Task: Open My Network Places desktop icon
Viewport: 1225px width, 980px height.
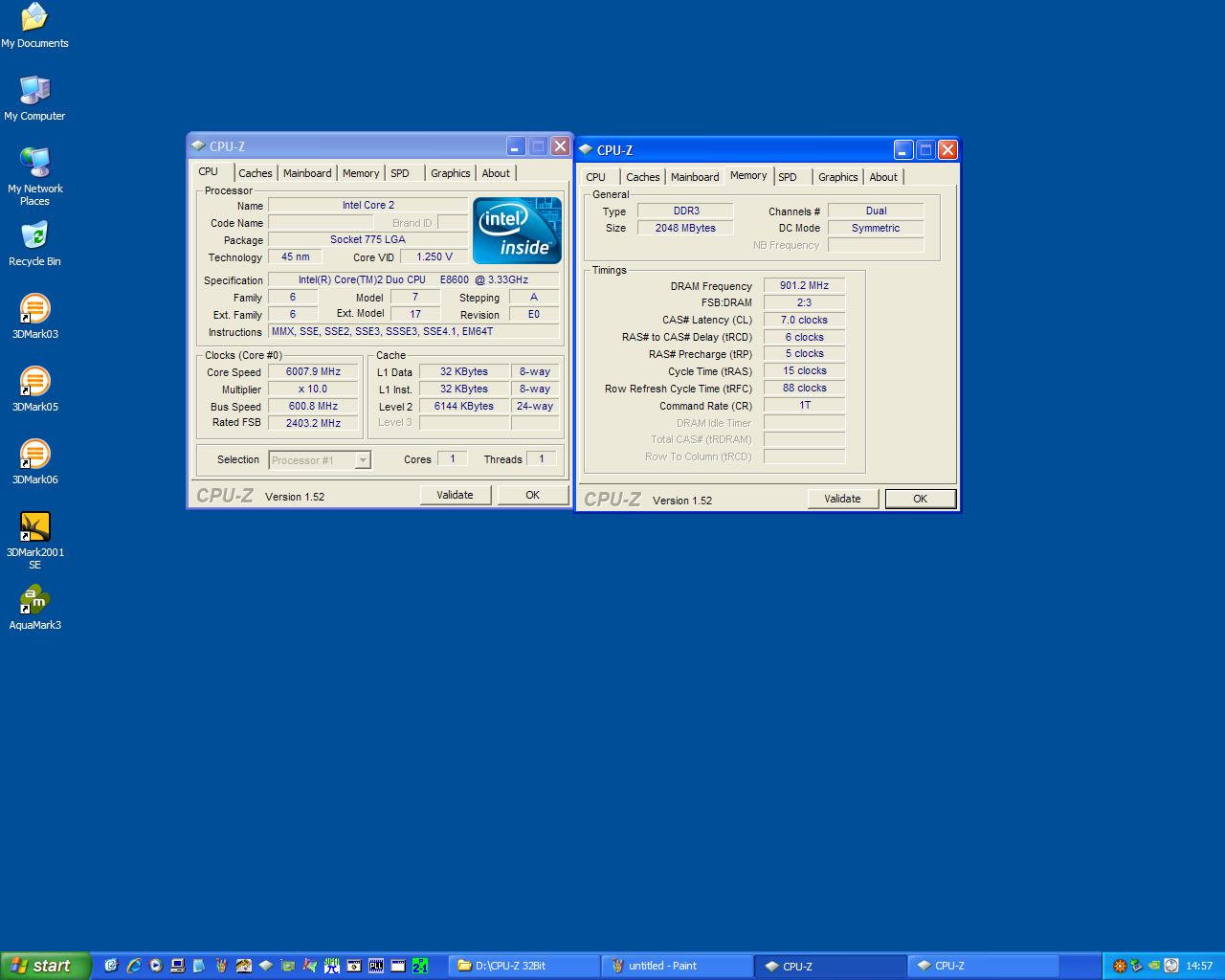Action: (34, 177)
